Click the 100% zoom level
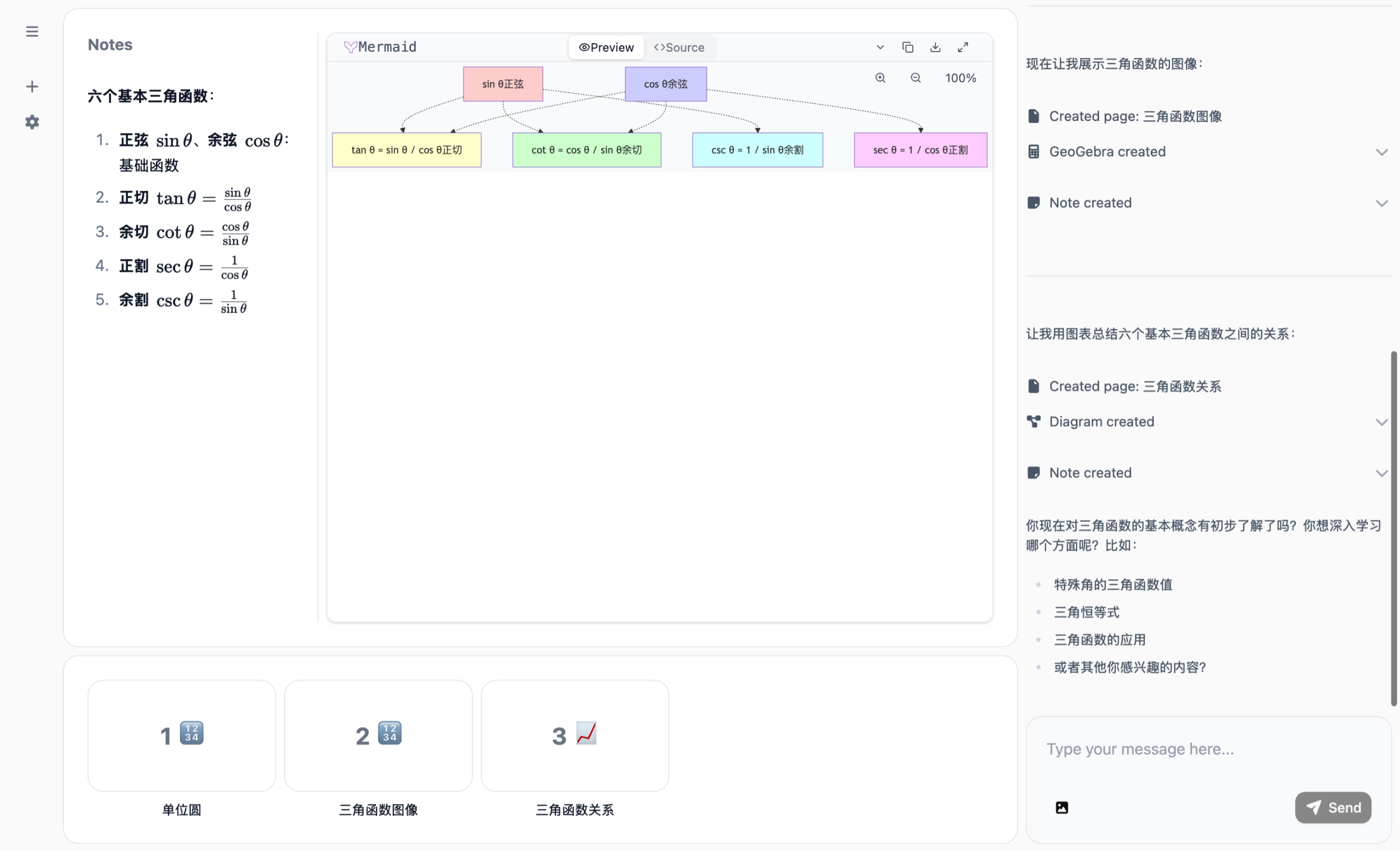1400x851 pixels. click(960, 78)
